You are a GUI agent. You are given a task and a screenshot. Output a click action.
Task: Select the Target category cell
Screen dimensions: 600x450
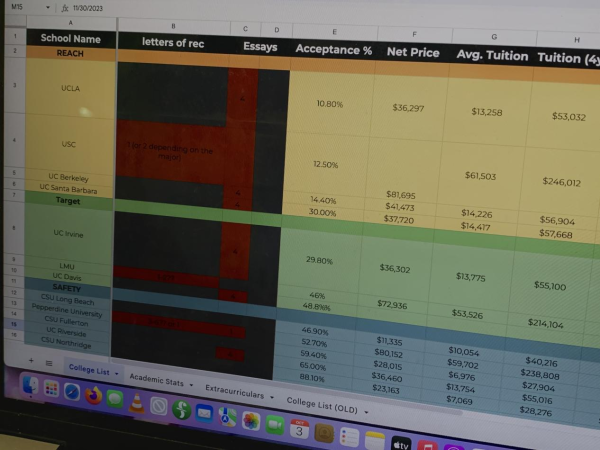(68, 201)
